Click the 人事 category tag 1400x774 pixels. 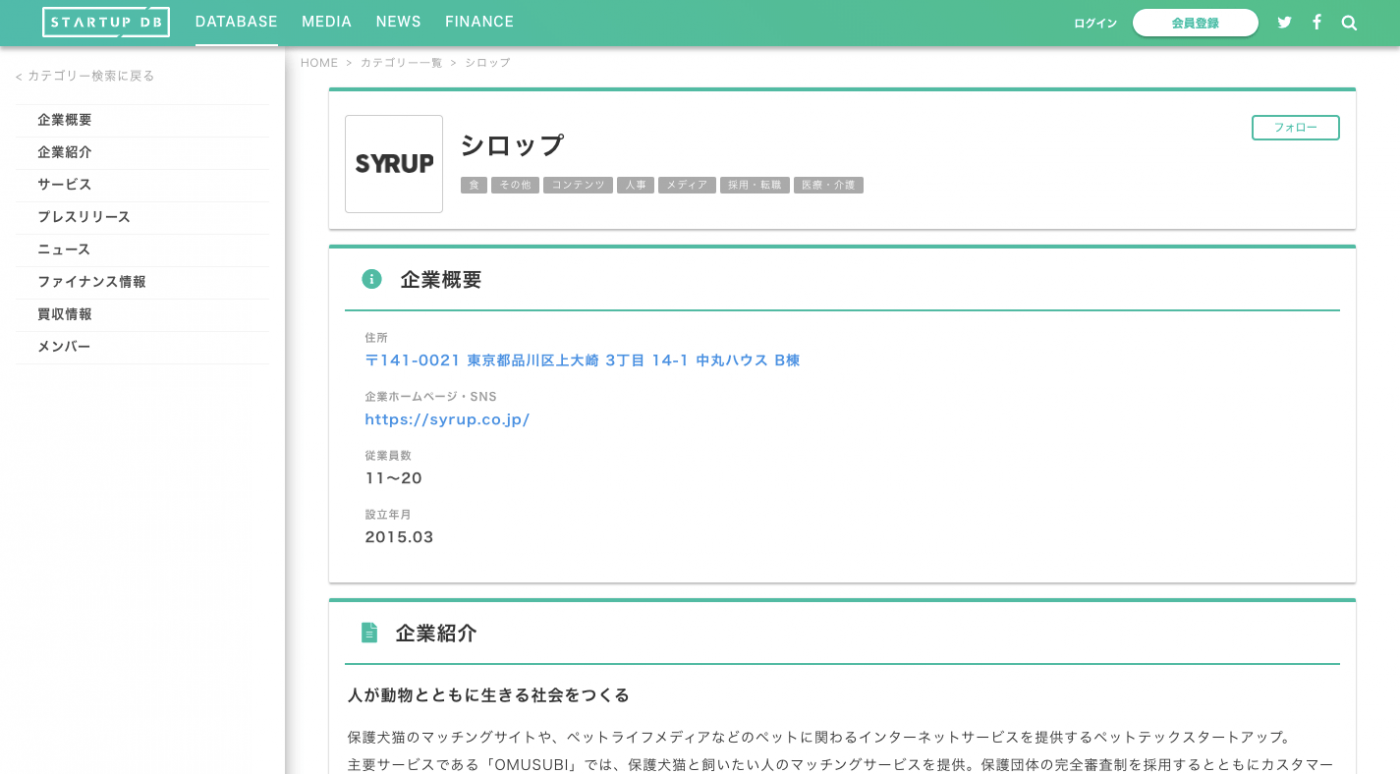(x=635, y=185)
